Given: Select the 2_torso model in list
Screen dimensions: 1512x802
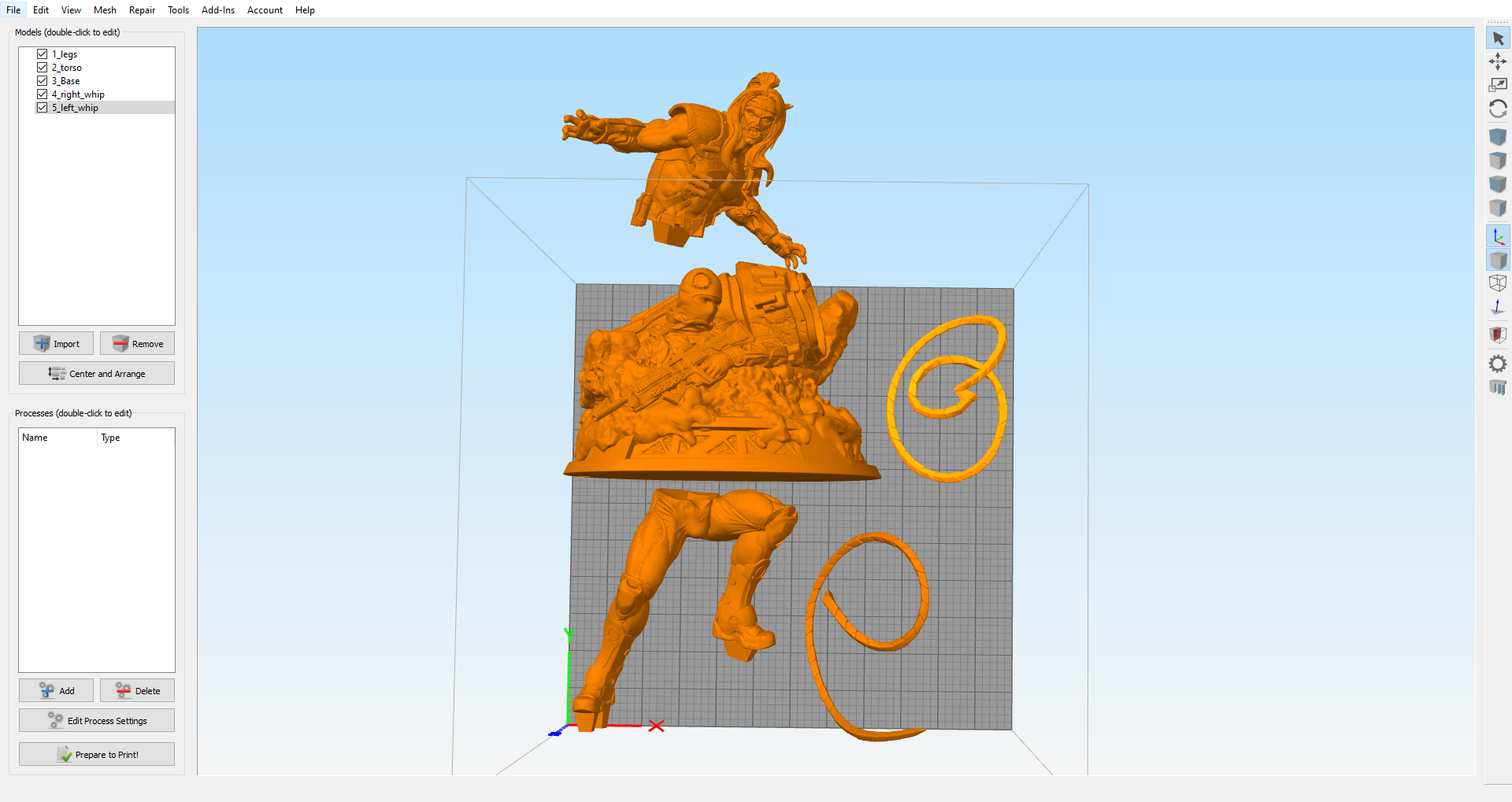Looking at the screenshot, I should (x=67, y=68).
